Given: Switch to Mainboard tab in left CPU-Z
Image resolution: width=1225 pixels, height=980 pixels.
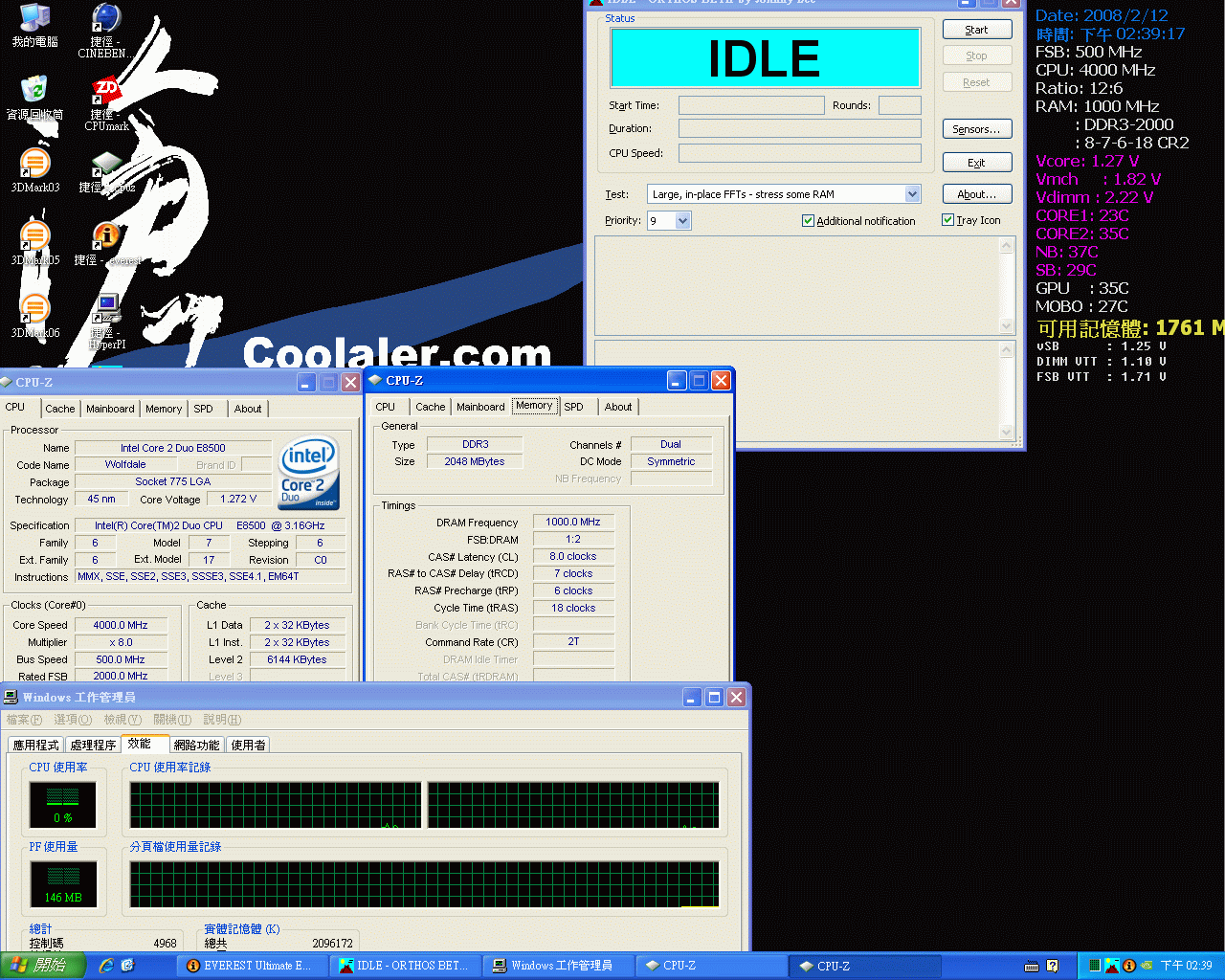Looking at the screenshot, I should (x=110, y=409).
